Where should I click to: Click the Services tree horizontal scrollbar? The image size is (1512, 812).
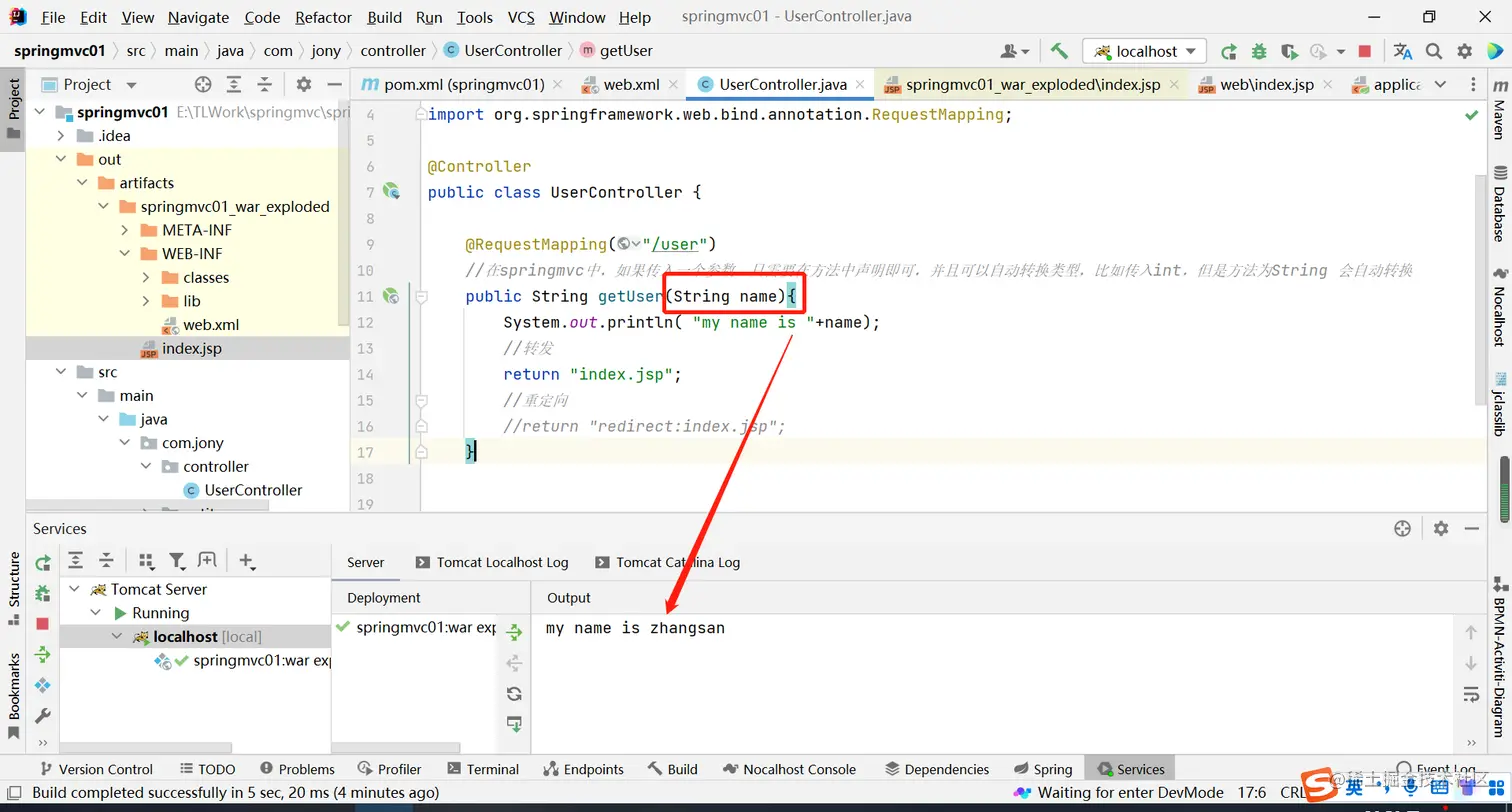click(146, 748)
